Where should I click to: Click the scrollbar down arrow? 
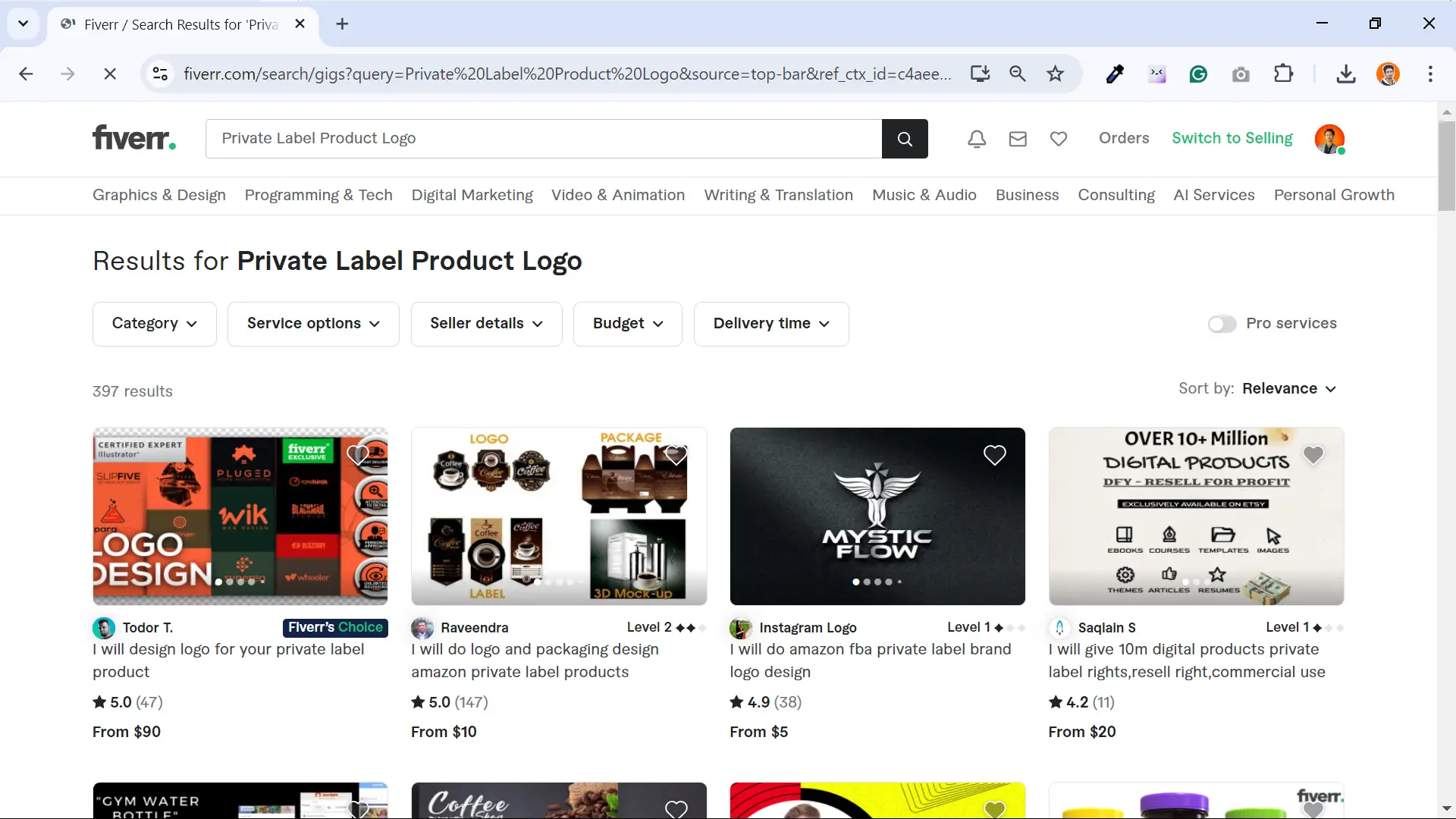click(1446, 808)
